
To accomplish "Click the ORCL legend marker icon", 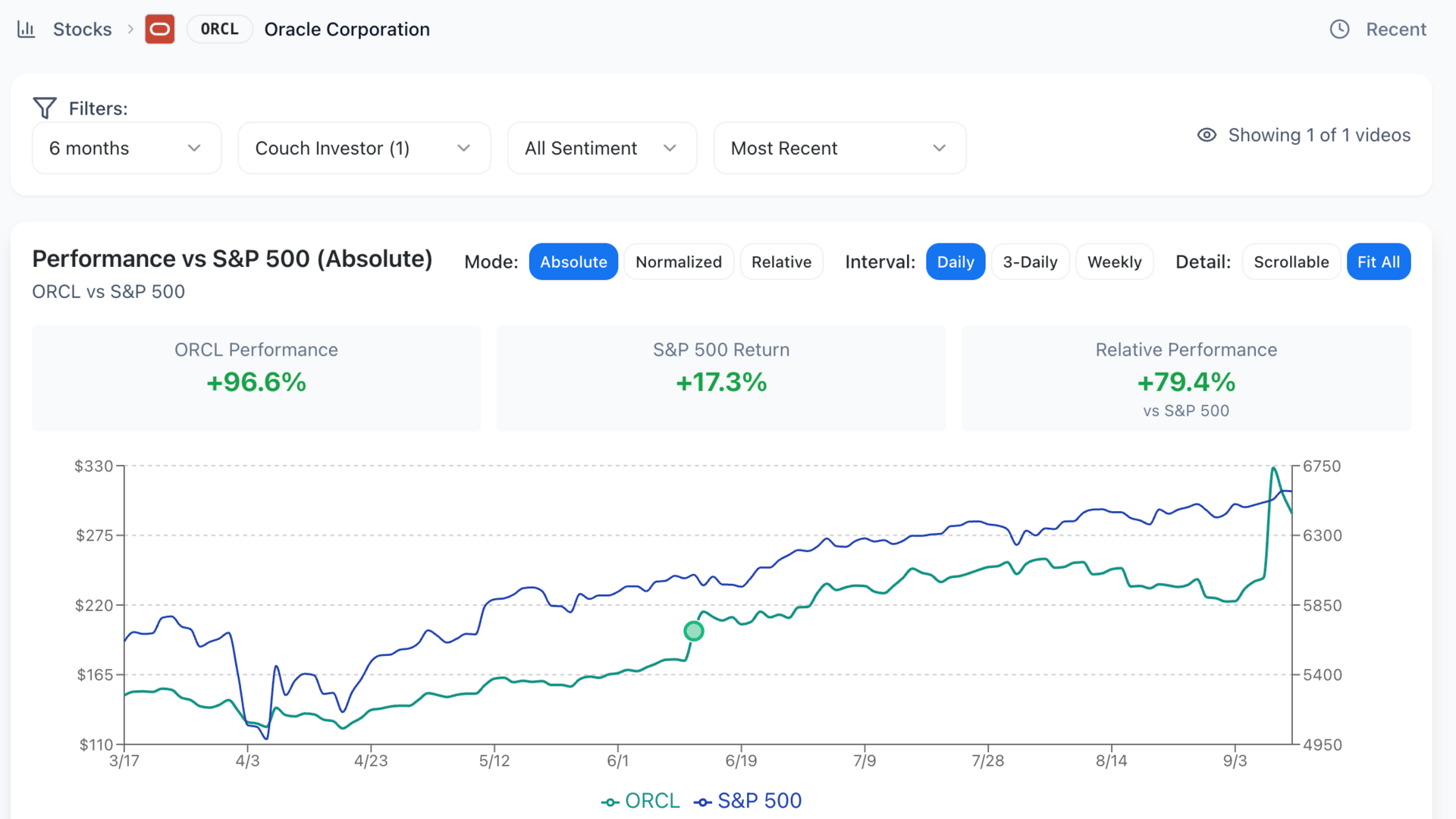I will pyautogui.click(x=610, y=802).
